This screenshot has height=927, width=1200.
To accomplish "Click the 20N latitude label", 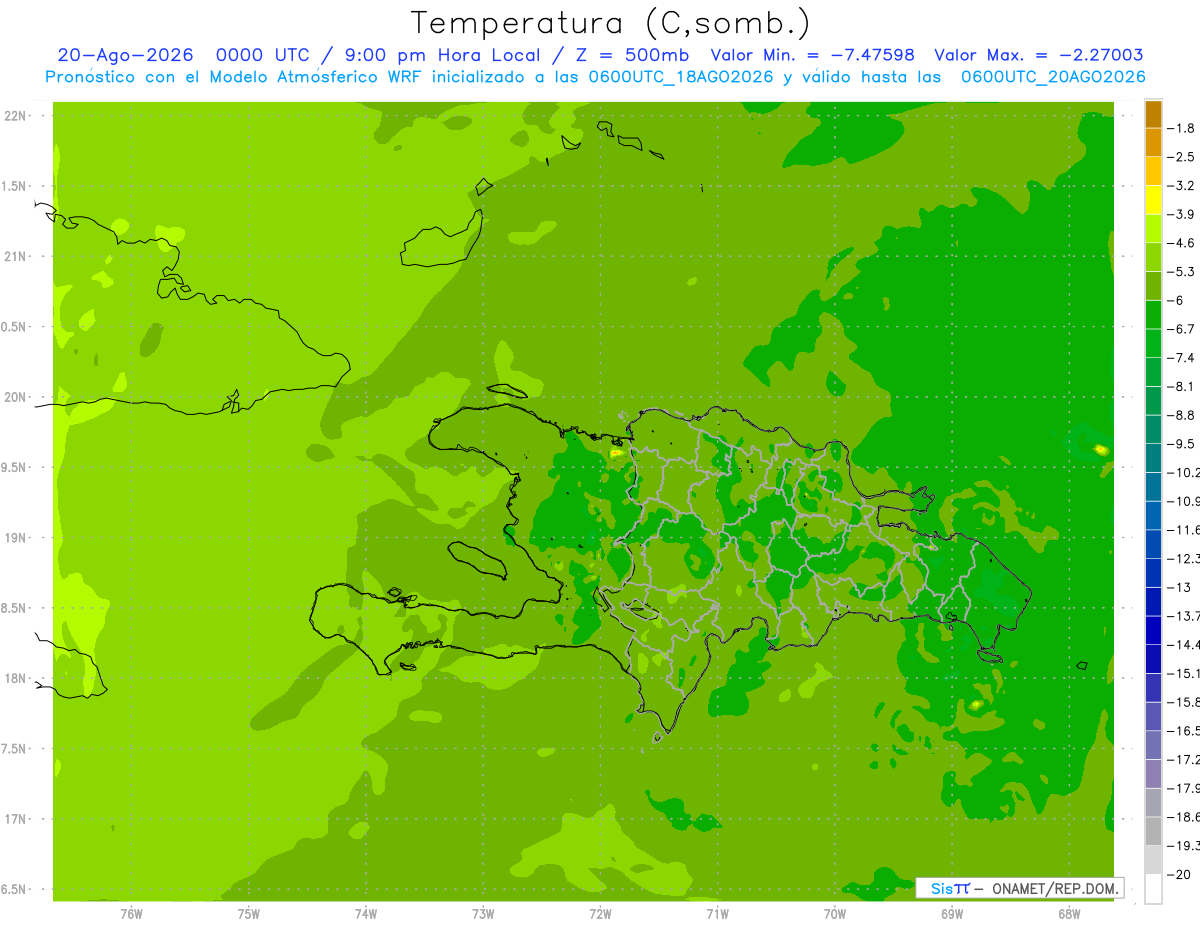I will tap(17, 397).
